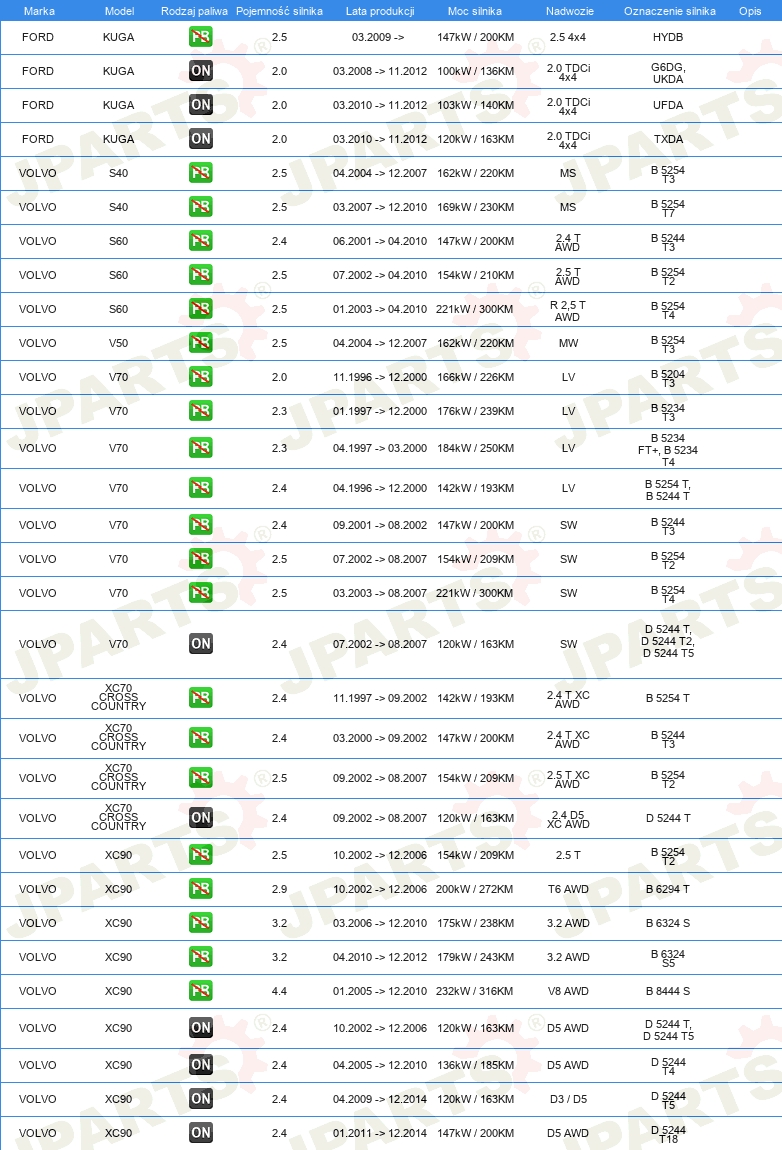The height and width of the screenshot is (1150, 782).
Task: Click the power value 169kW / 230KM
Action: (475, 207)
